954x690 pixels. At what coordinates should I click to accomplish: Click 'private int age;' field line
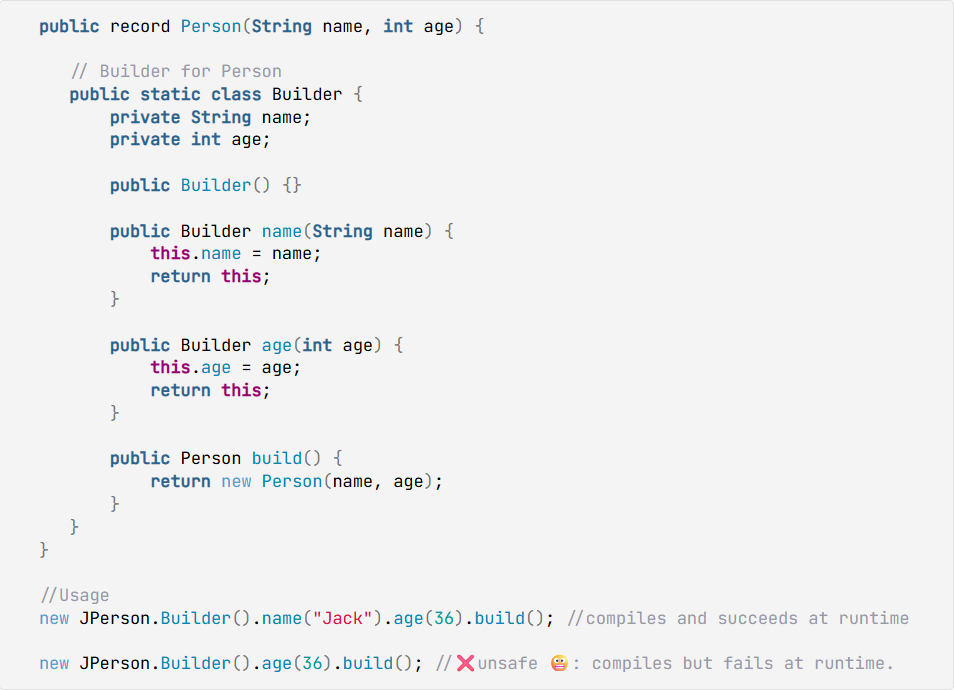[x=190, y=140]
